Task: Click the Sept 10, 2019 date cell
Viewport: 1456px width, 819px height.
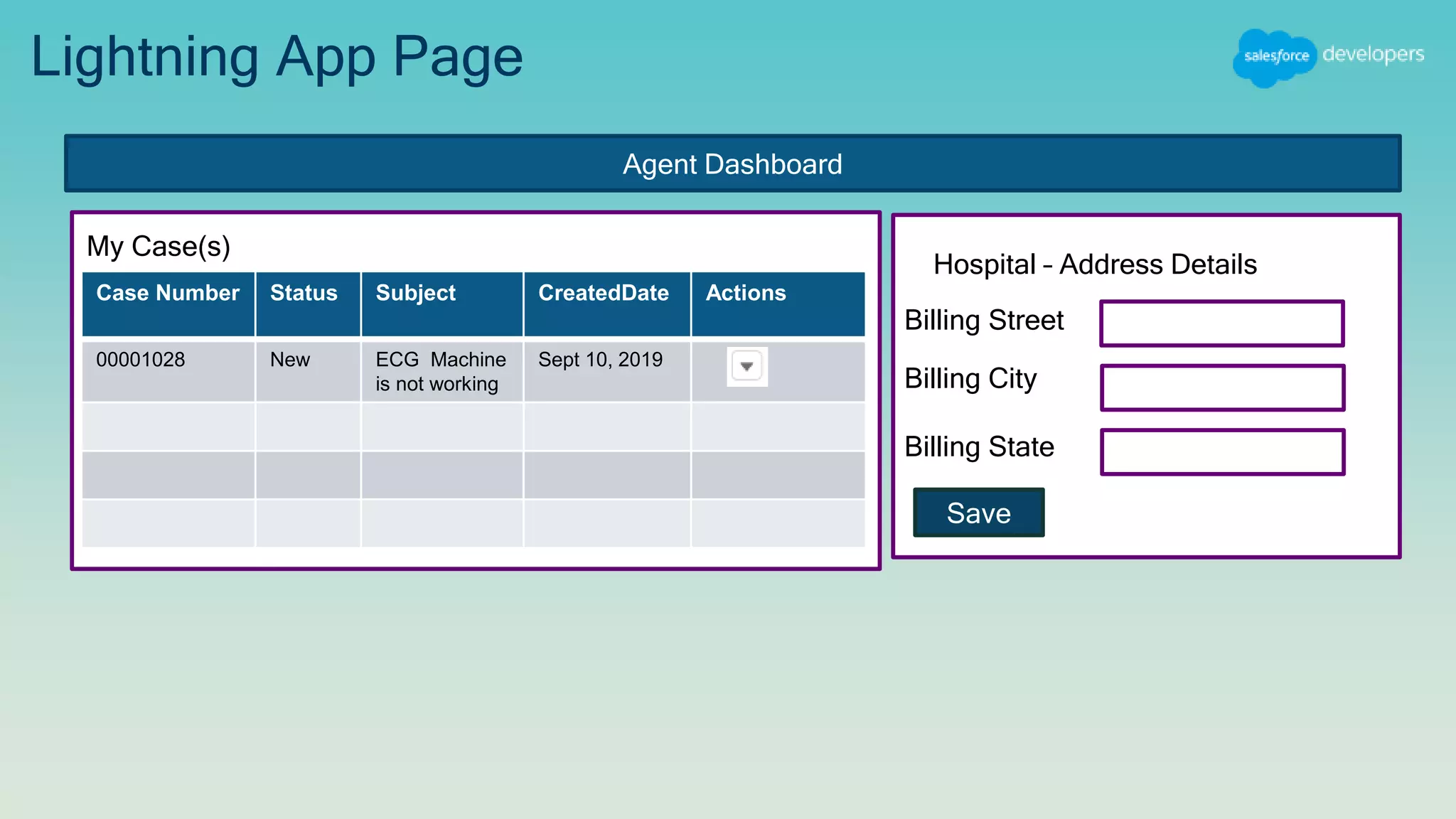Action: tap(607, 372)
